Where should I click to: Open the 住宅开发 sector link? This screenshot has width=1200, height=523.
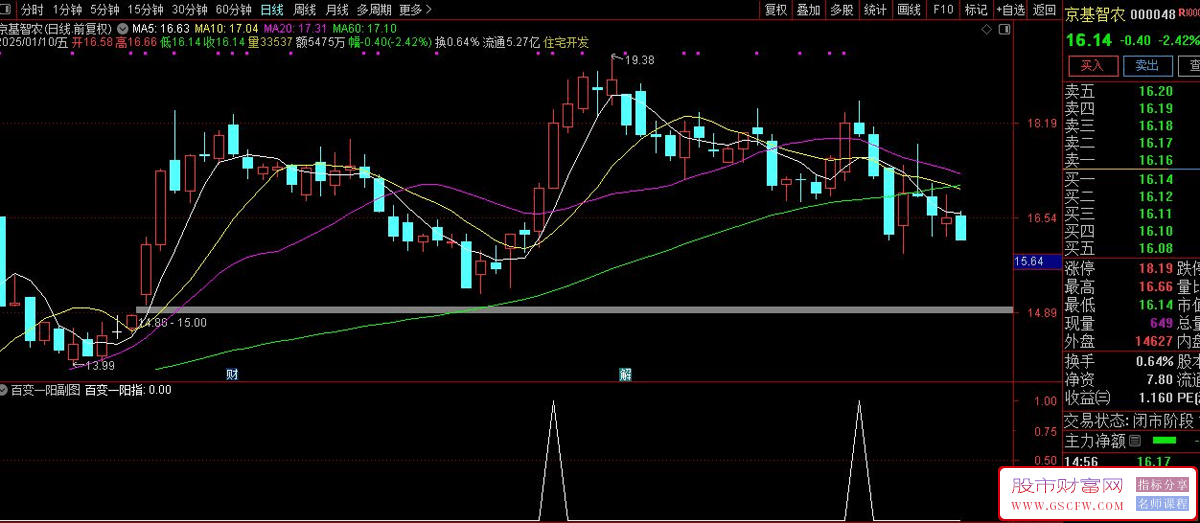point(566,43)
